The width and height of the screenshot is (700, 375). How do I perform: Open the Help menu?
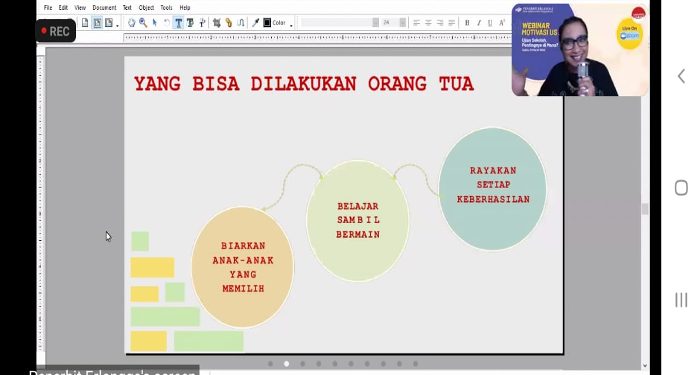(184, 8)
